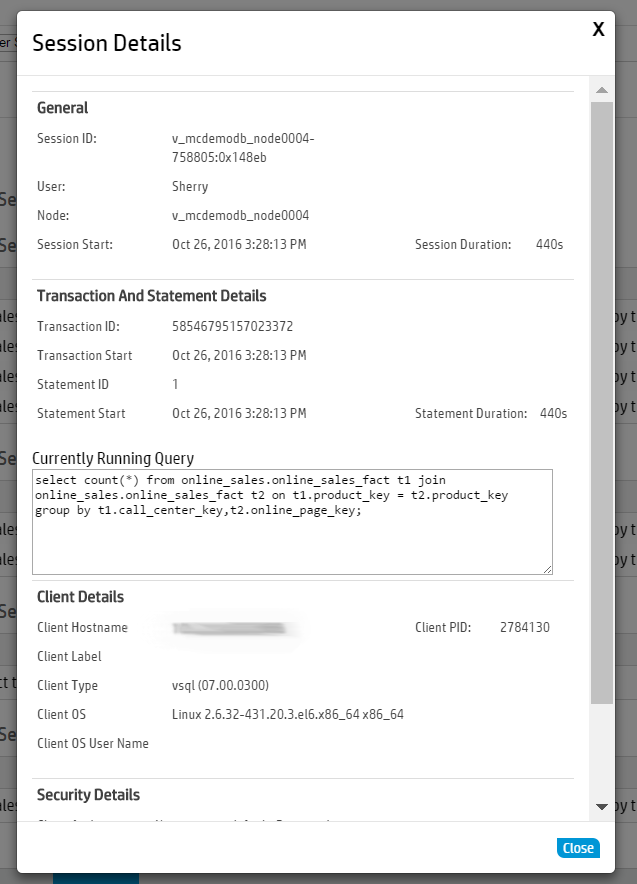Click the blurred Client Hostname value
The height and width of the screenshot is (884, 637).
(236, 628)
